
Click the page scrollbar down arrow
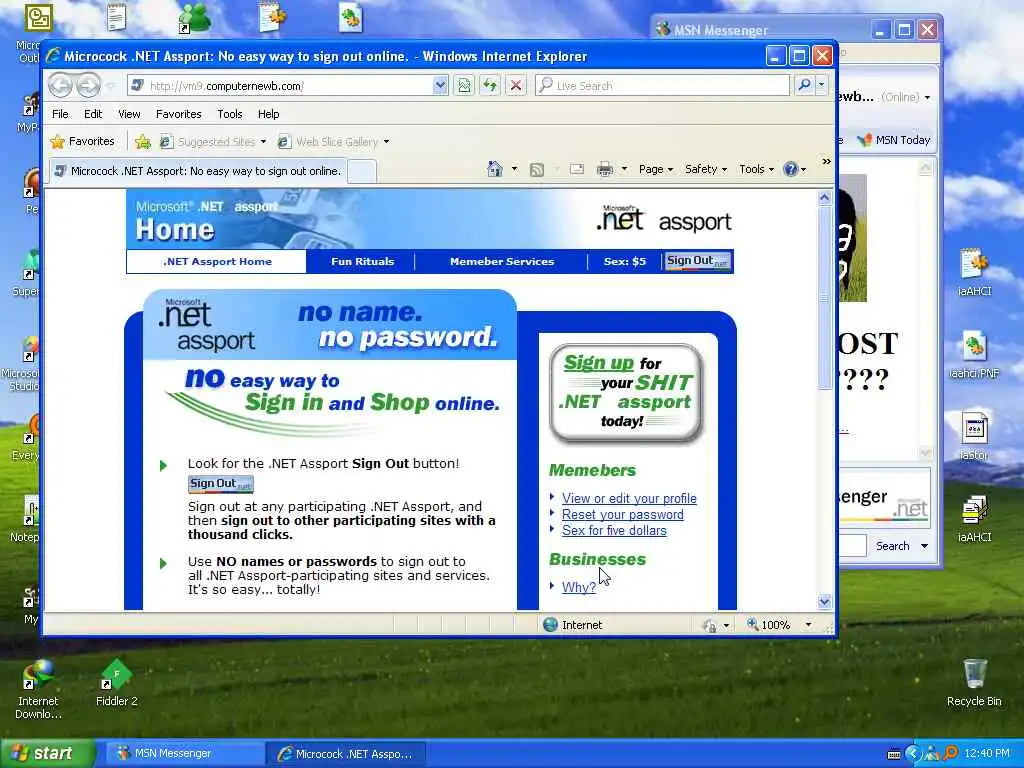[x=824, y=601]
